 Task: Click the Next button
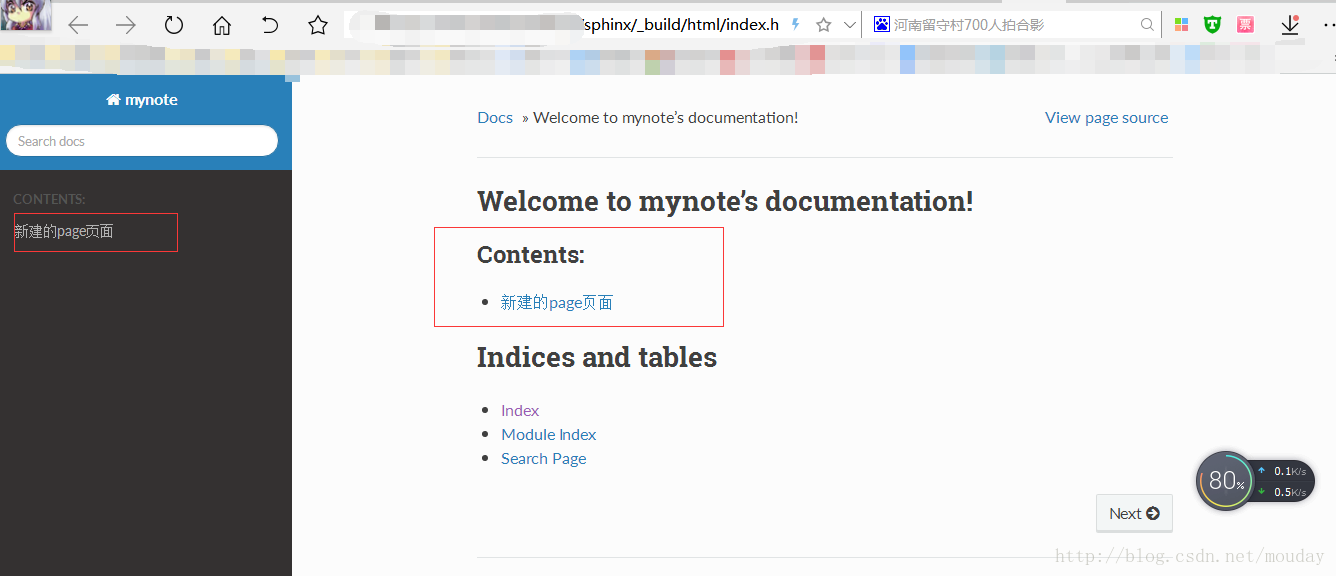[x=1134, y=513]
